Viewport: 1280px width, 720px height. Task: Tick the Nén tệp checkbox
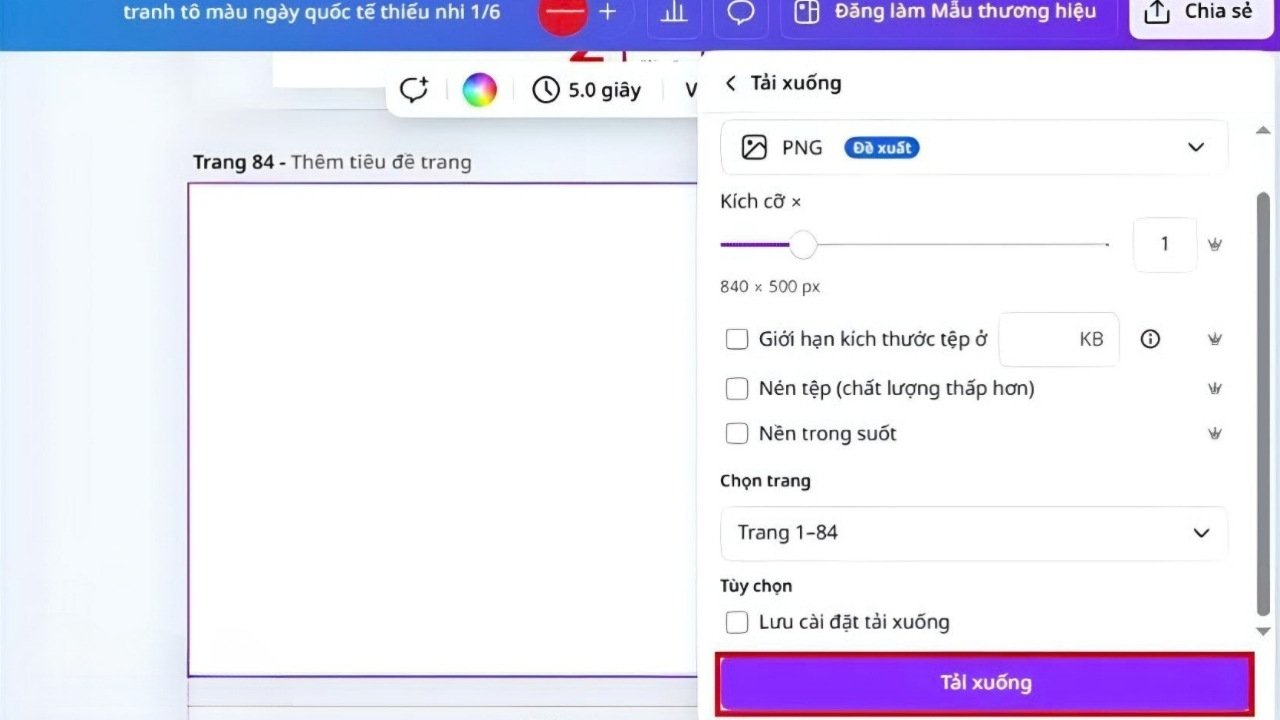[x=737, y=388]
